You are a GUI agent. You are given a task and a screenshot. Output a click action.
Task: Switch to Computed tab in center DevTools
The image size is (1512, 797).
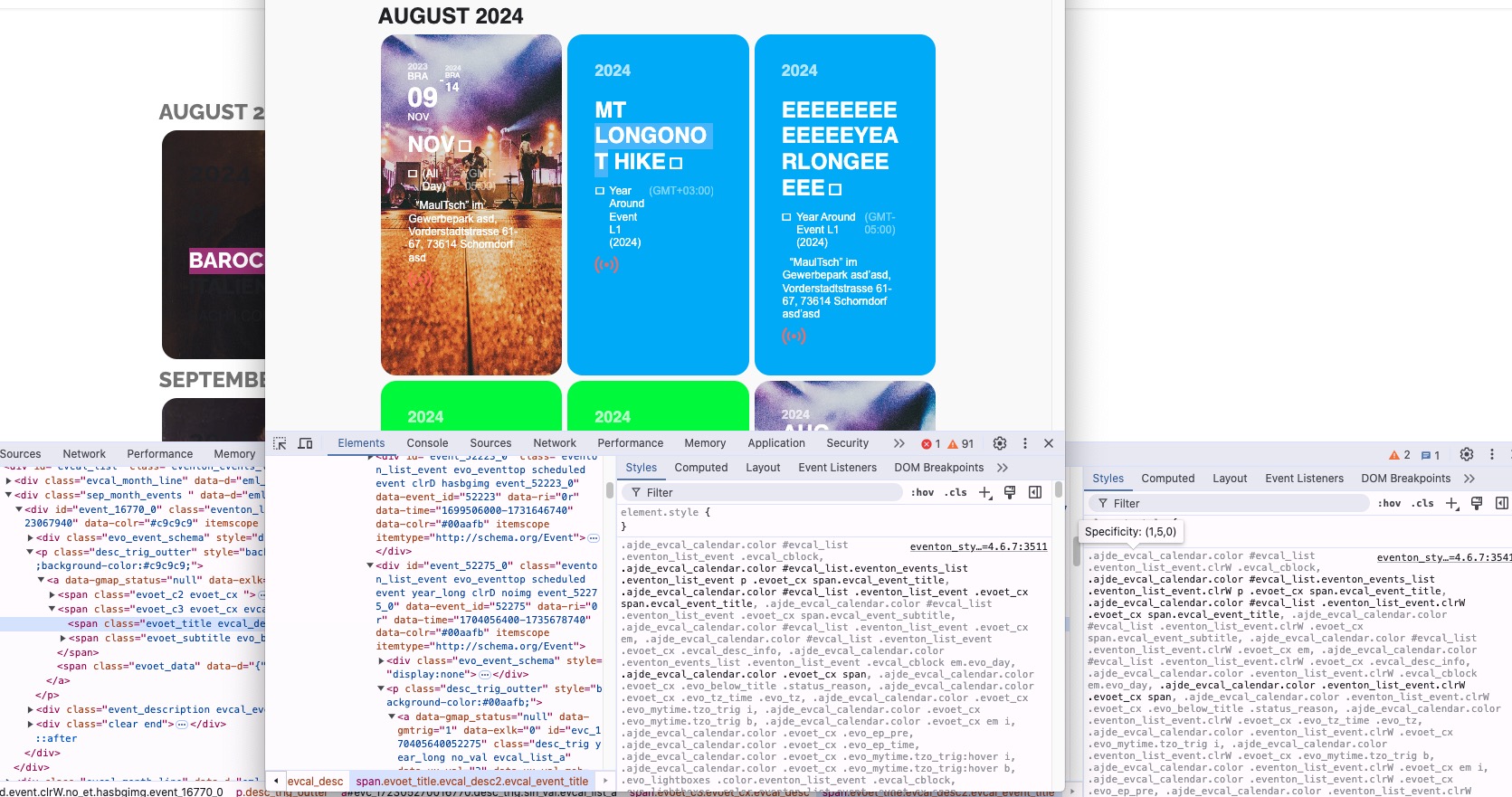701,468
